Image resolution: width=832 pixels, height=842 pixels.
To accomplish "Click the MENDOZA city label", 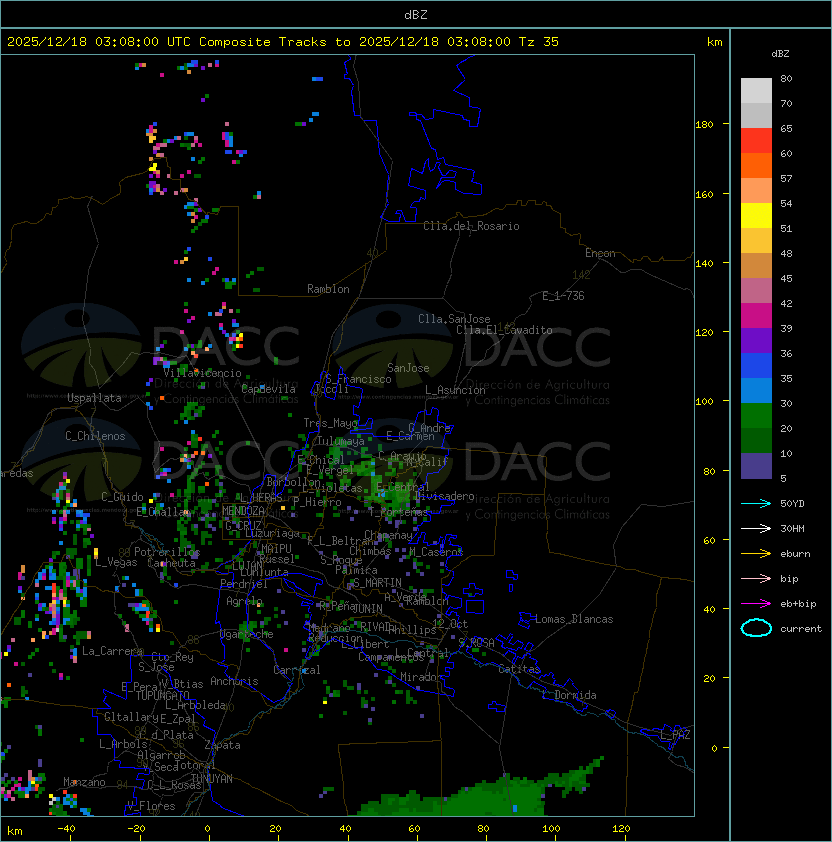I will click(x=243, y=511).
